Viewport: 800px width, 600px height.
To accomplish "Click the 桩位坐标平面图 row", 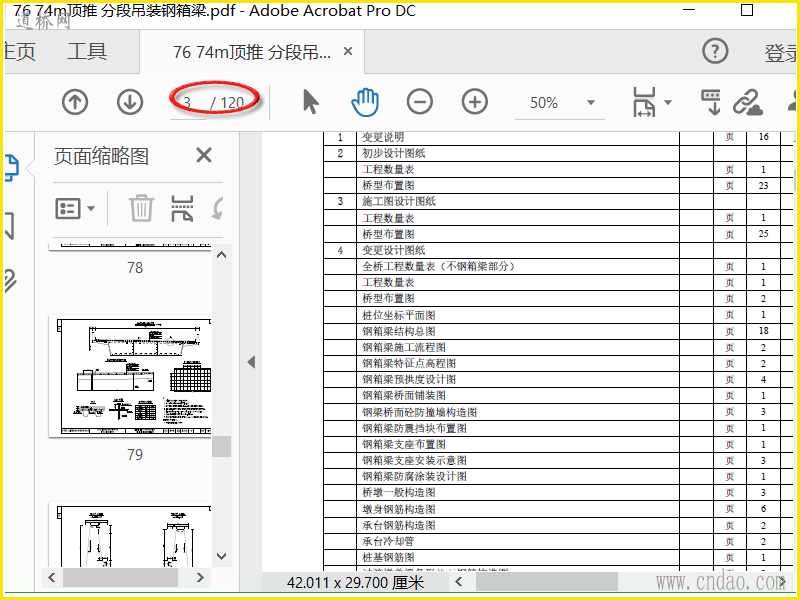I will 558,315.
